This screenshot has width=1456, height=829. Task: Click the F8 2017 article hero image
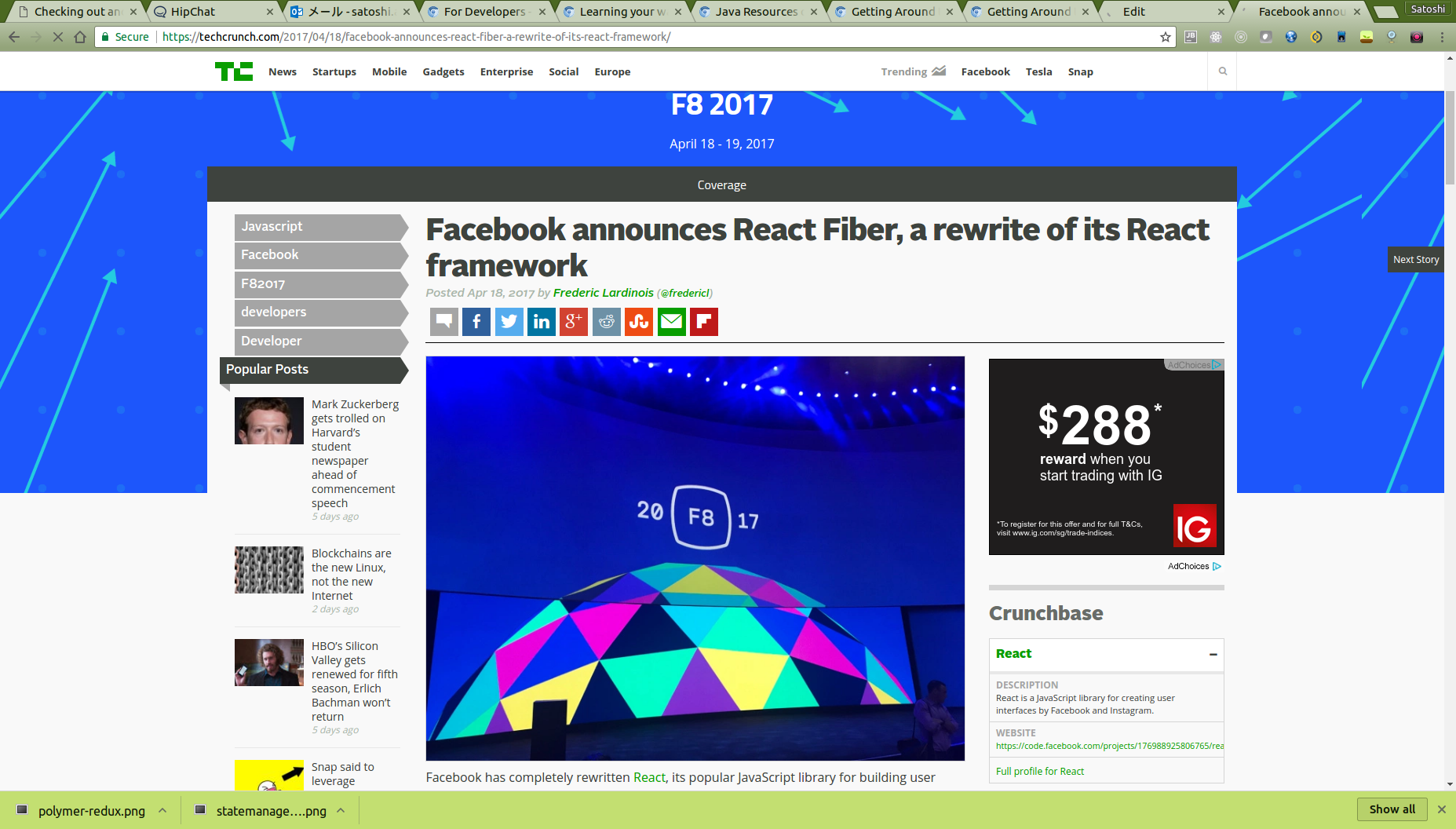click(695, 558)
